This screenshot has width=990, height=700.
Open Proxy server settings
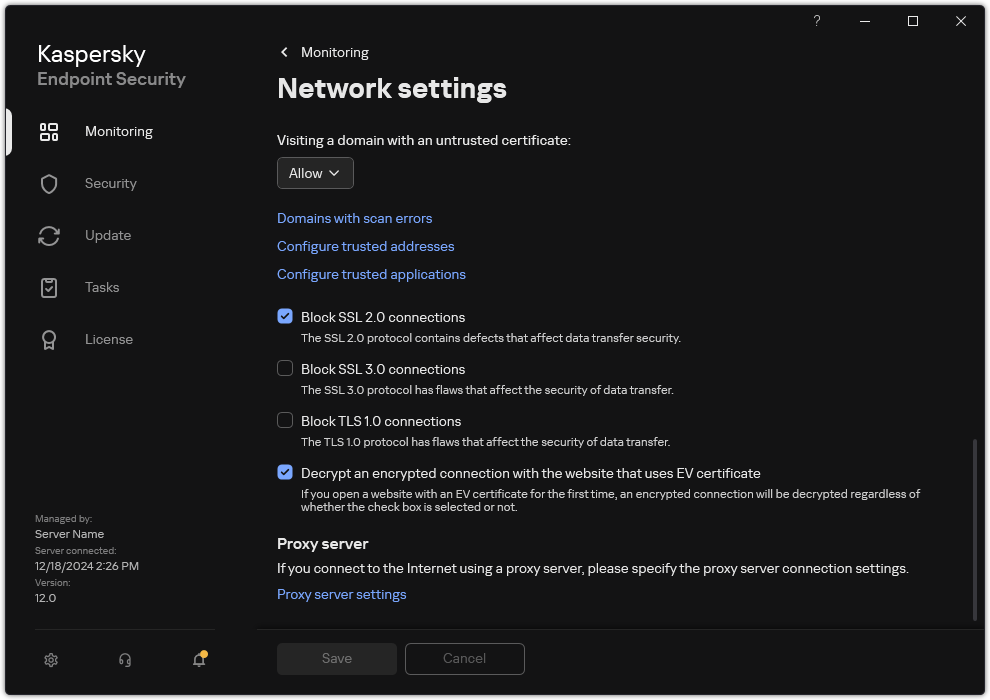(341, 594)
